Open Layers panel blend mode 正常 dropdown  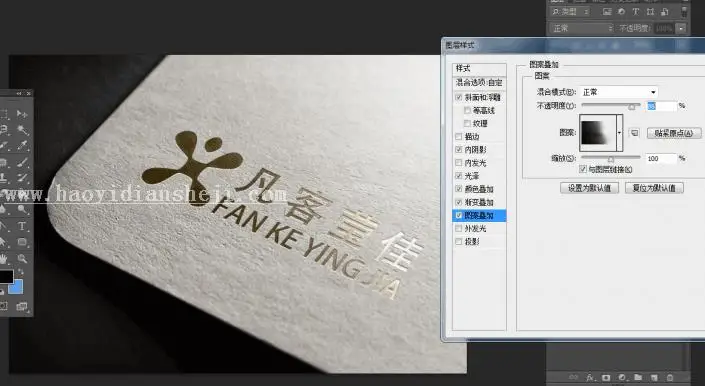point(582,28)
